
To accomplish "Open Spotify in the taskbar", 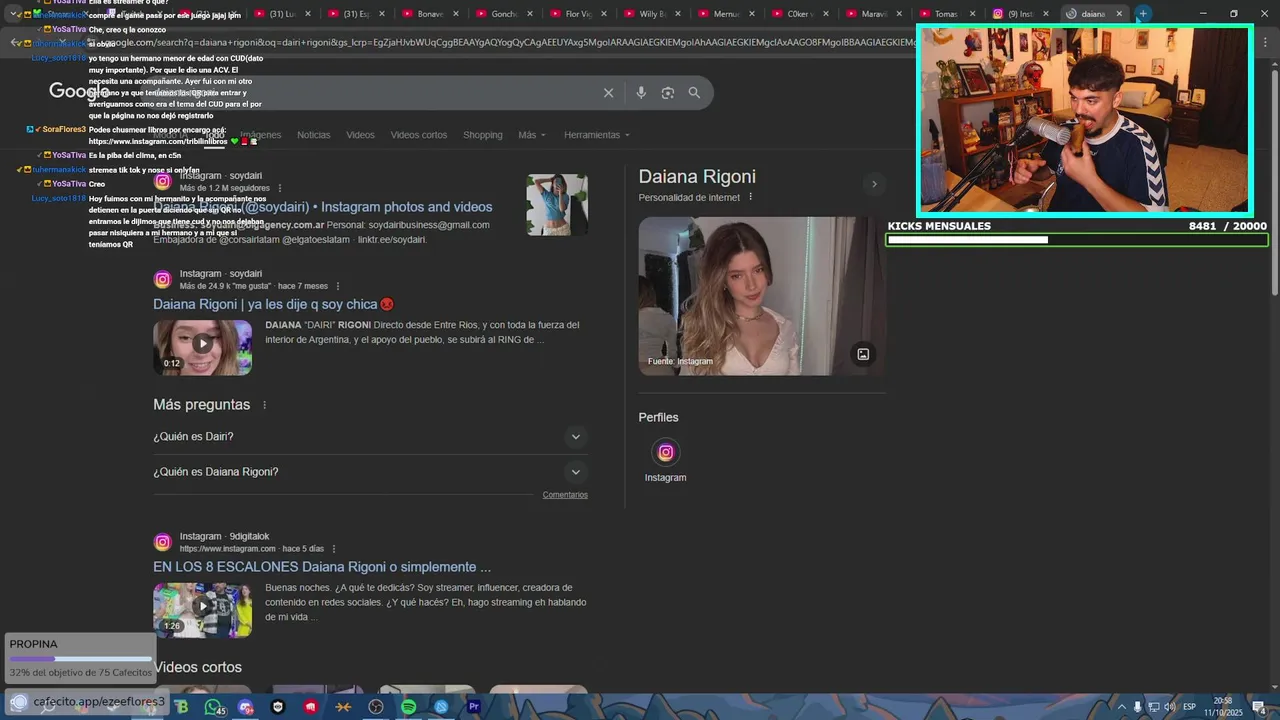I will (409, 707).
